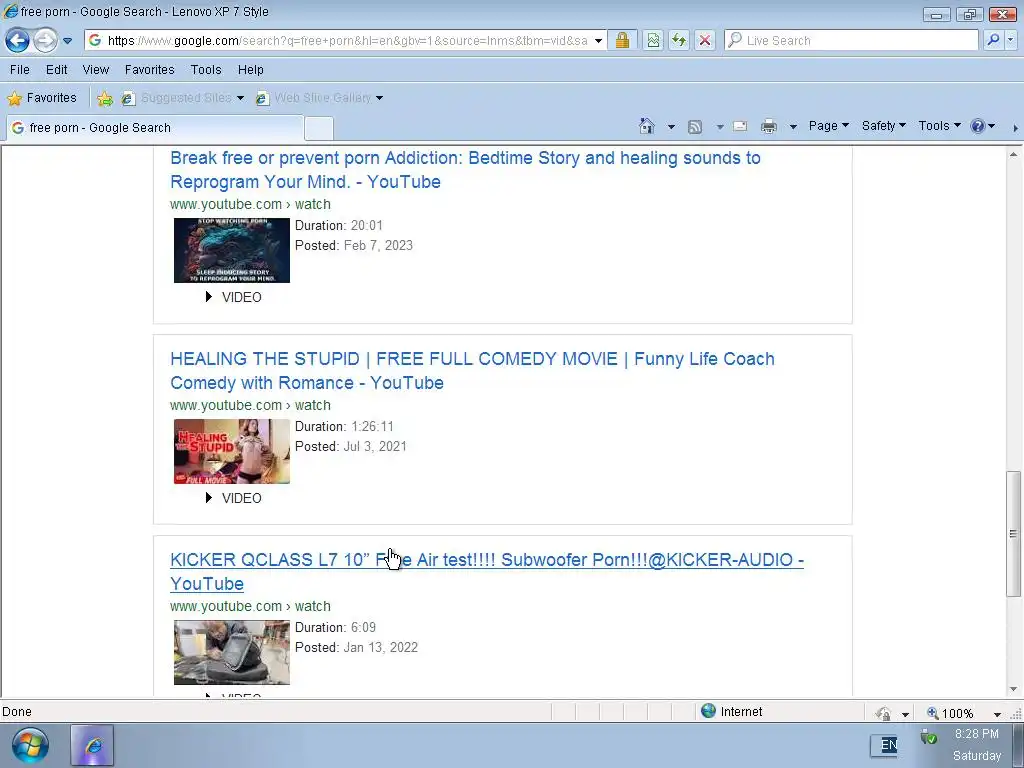Viewport: 1024px width, 768px height.
Task: Open the search provider dropdown arrow
Action: click(1011, 40)
